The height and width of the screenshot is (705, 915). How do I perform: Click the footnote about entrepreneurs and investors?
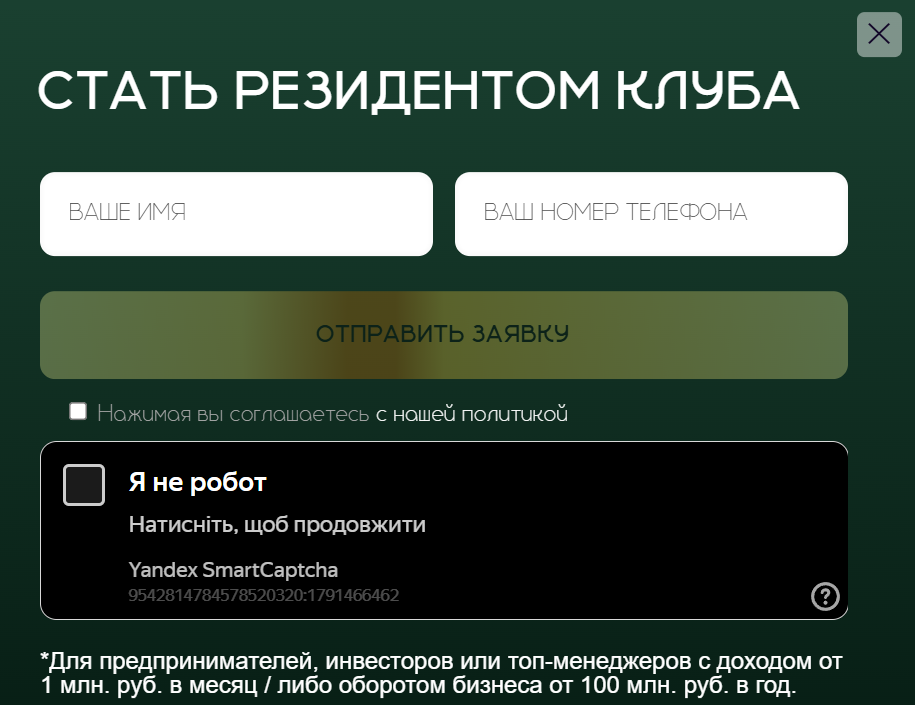pos(441,673)
